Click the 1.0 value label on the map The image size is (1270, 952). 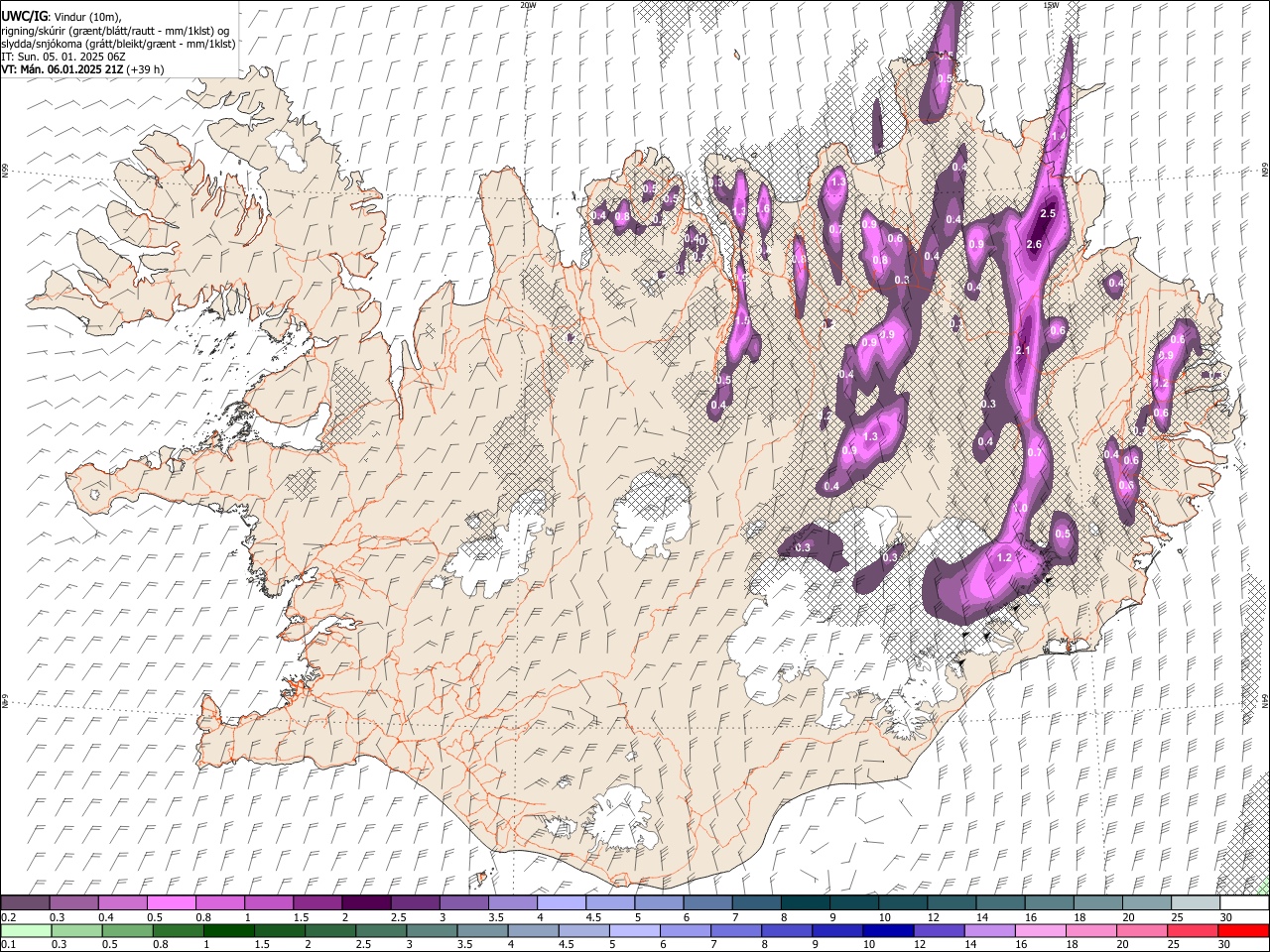click(x=1020, y=508)
